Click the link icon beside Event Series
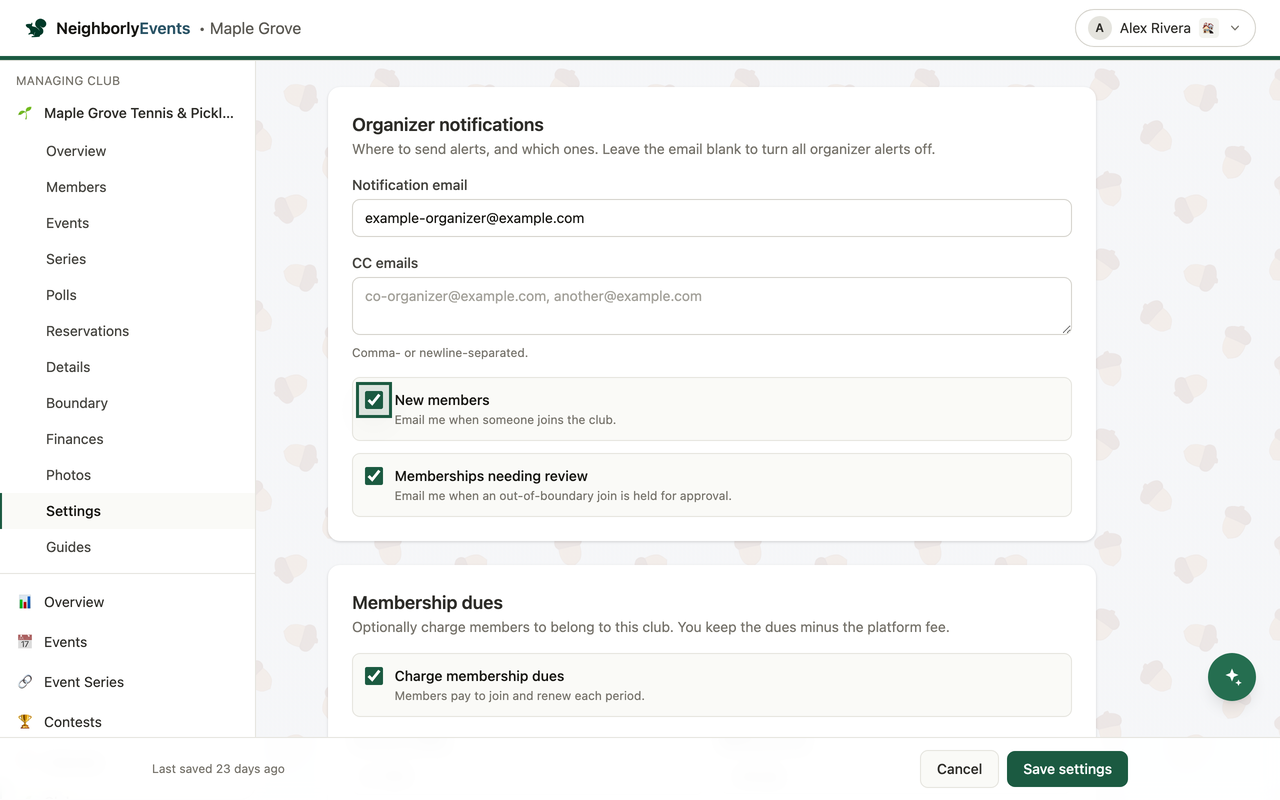 click(25, 682)
